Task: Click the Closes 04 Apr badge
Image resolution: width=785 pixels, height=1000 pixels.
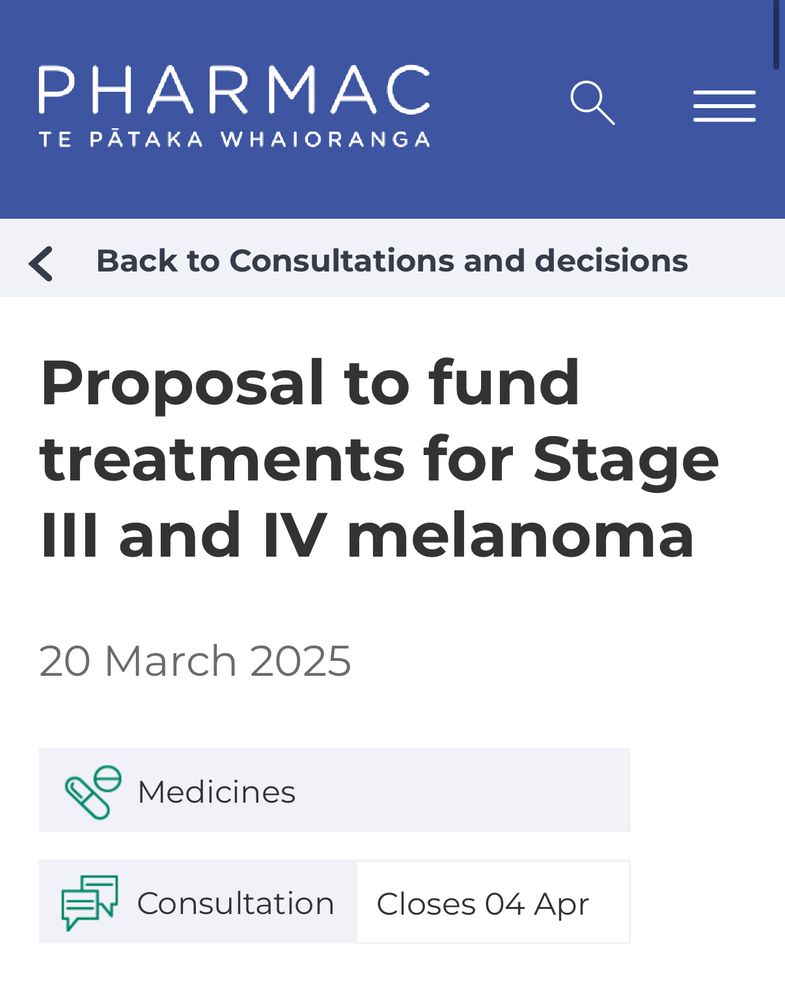Action: [493, 902]
